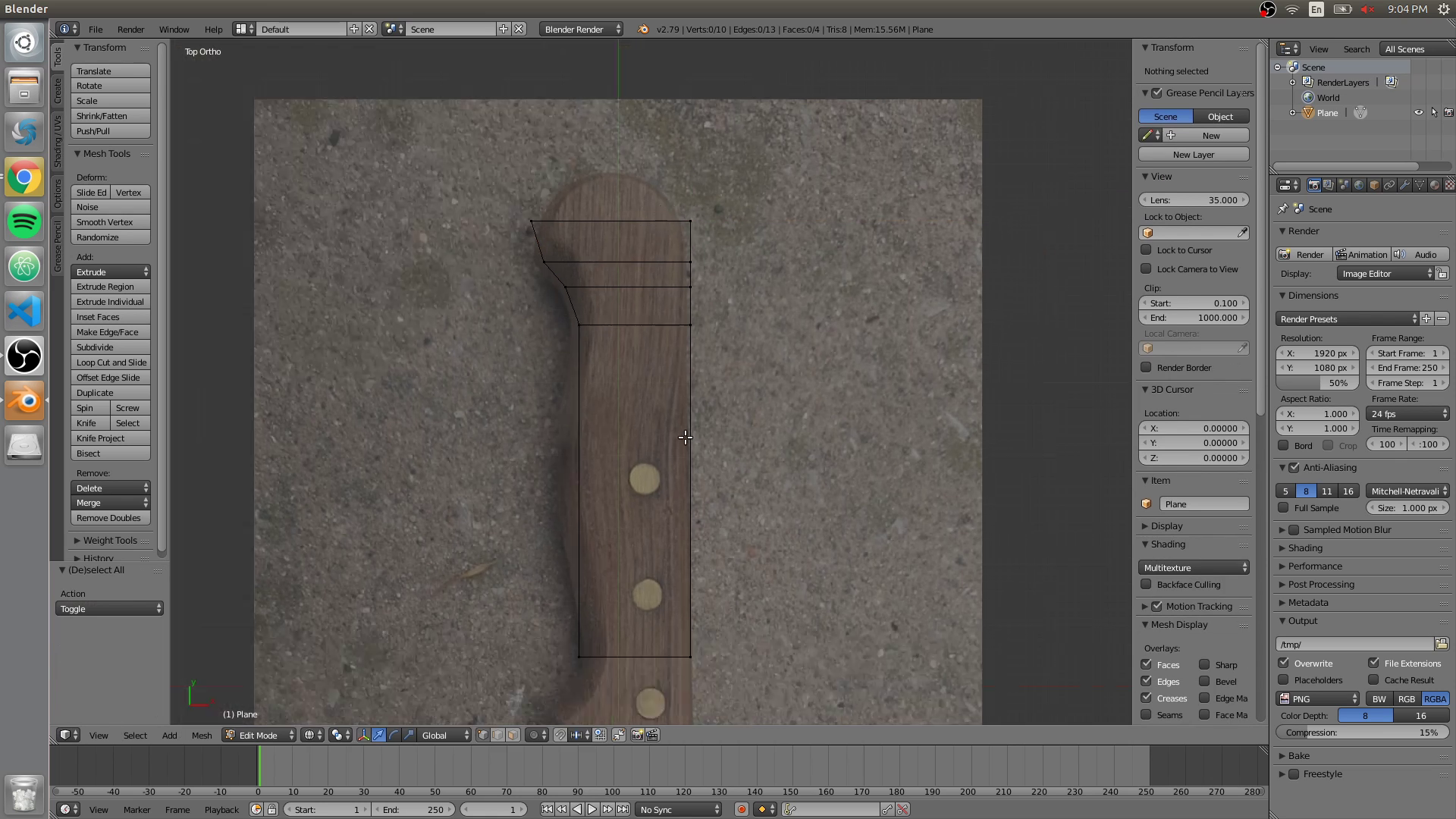Open the Render properties camera tab
1456x819 pixels.
point(1313,185)
